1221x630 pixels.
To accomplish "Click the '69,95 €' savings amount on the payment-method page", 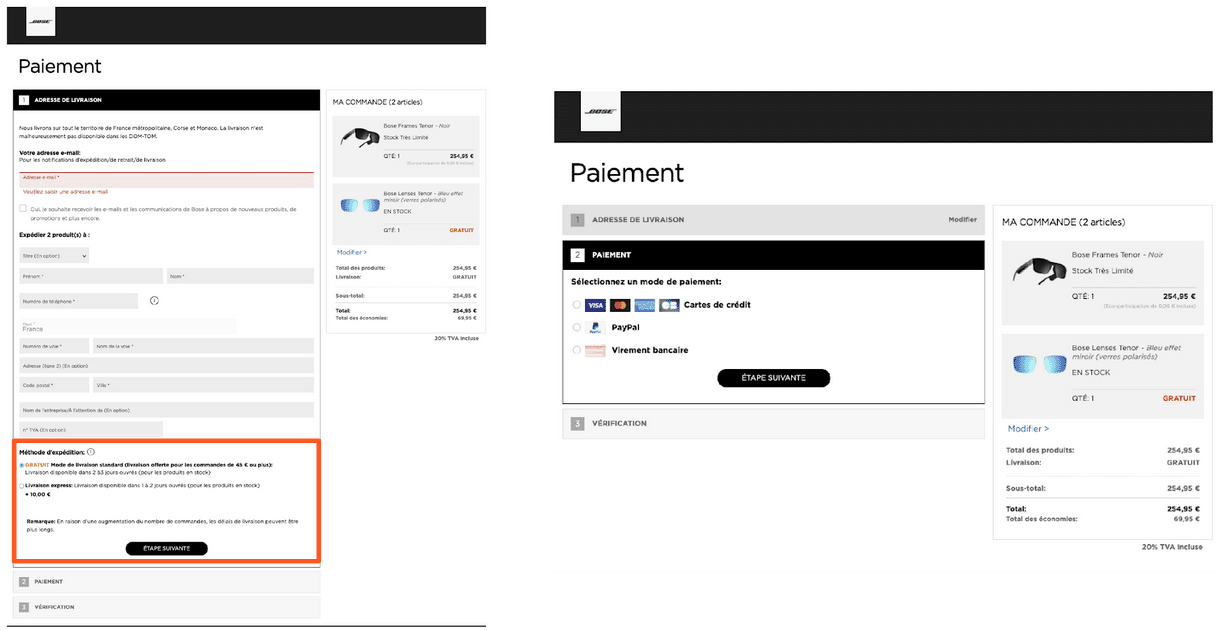I will point(1186,519).
